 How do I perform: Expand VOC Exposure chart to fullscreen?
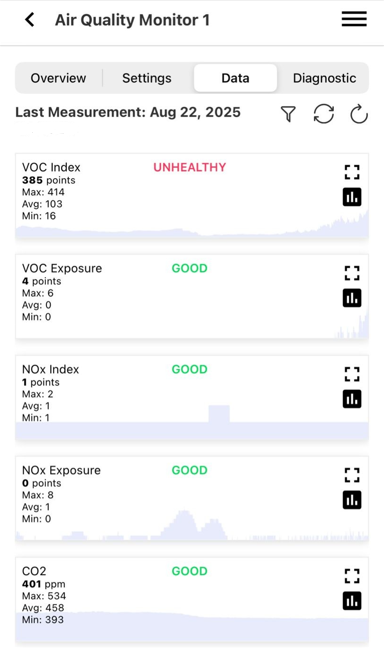tap(352, 273)
